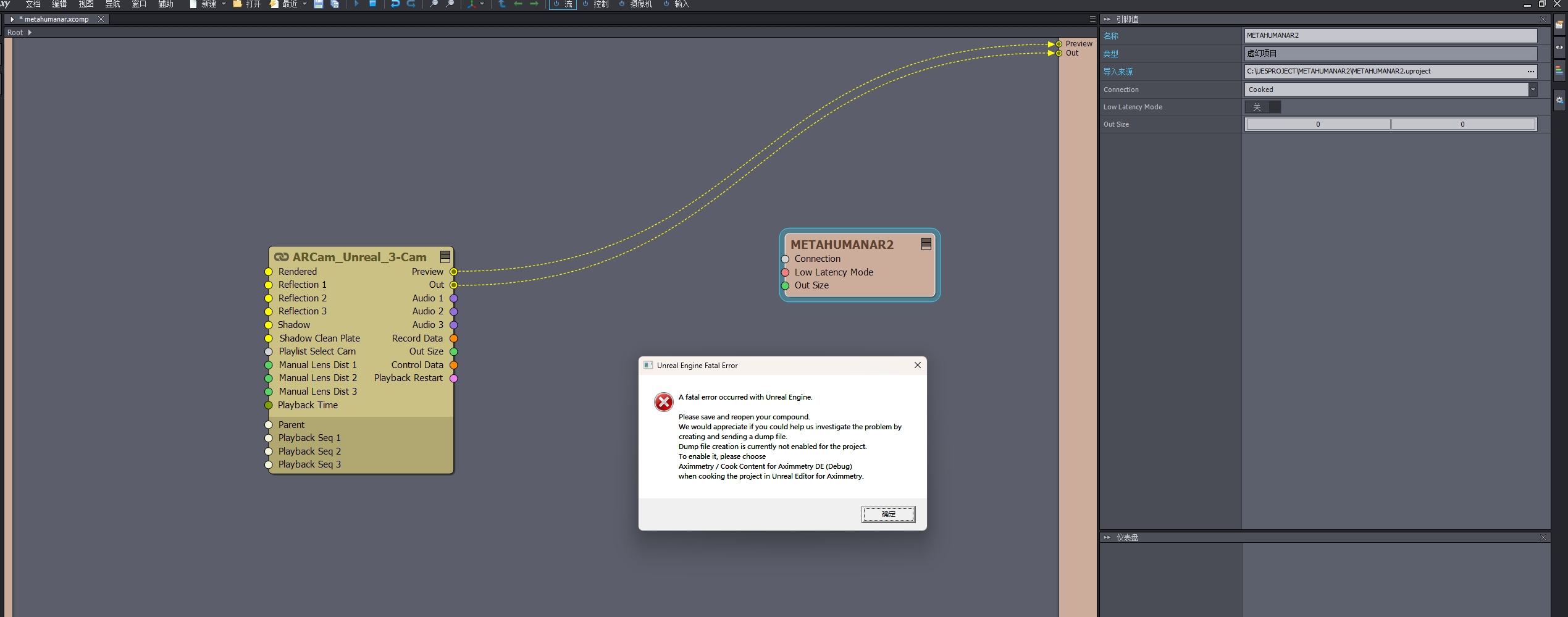The image size is (1568, 617).
Task: Open the 窗口 menu
Action: (x=139, y=4)
